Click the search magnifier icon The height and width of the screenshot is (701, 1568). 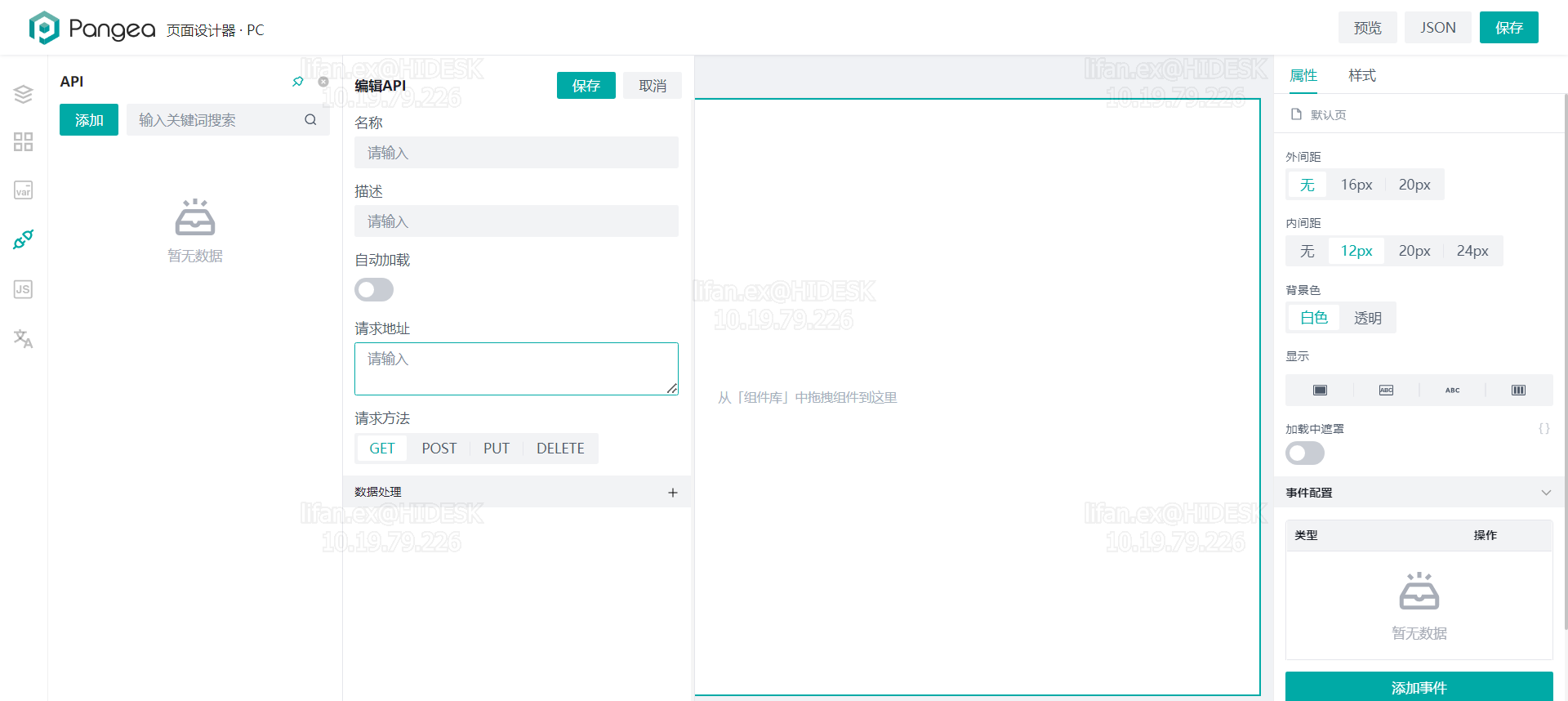tap(310, 120)
